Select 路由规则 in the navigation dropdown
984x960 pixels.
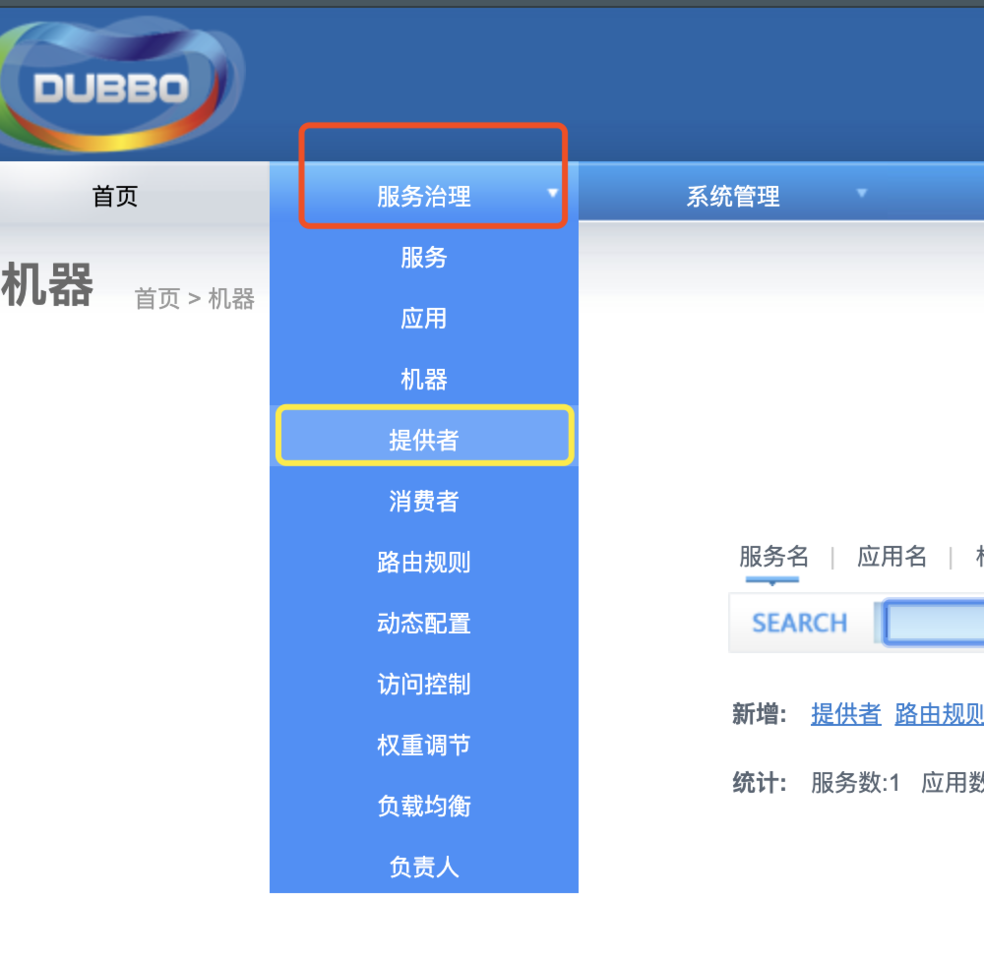point(424,562)
